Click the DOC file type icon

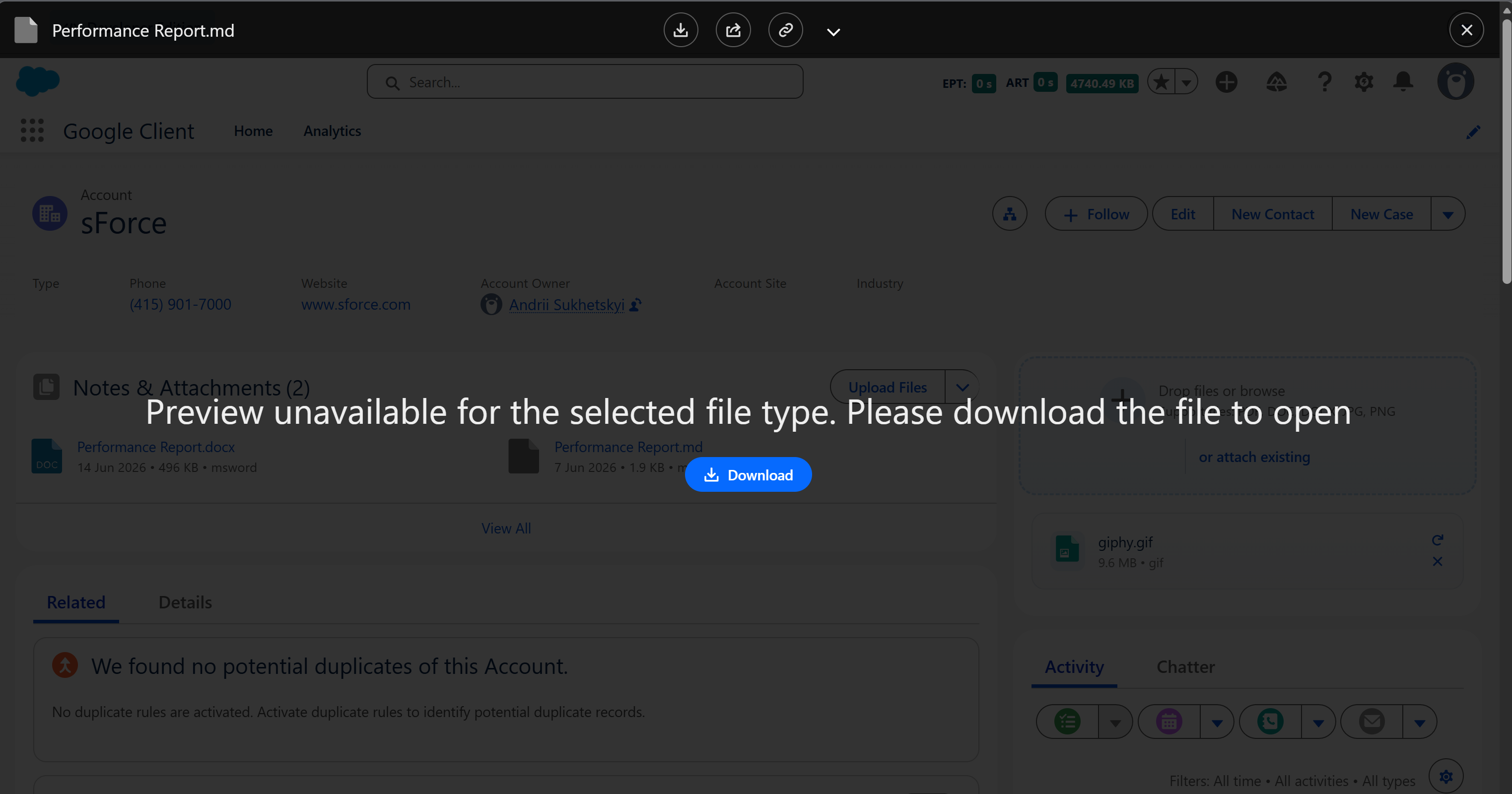(47, 456)
